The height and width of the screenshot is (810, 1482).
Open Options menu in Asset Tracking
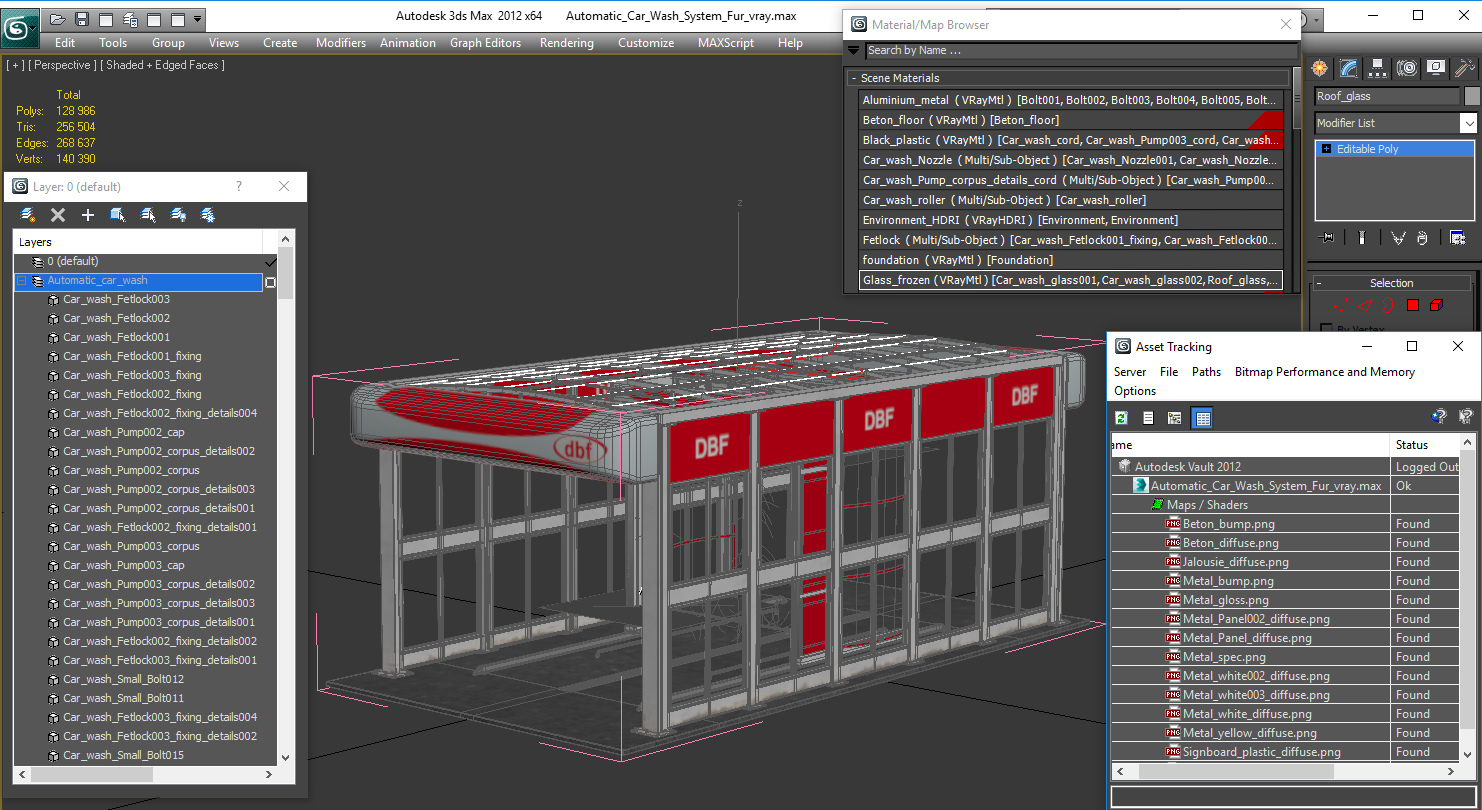(x=1135, y=391)
